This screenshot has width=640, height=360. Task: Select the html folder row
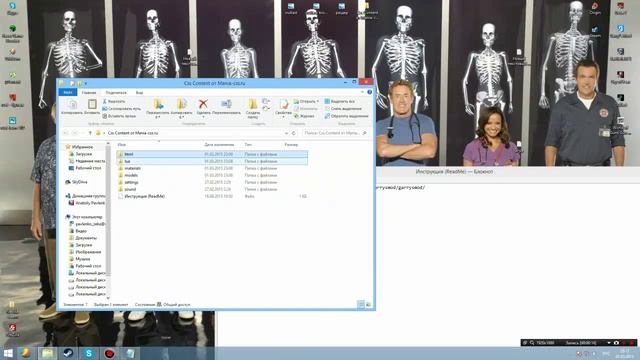pyautogui.click(x=212, y=154)
